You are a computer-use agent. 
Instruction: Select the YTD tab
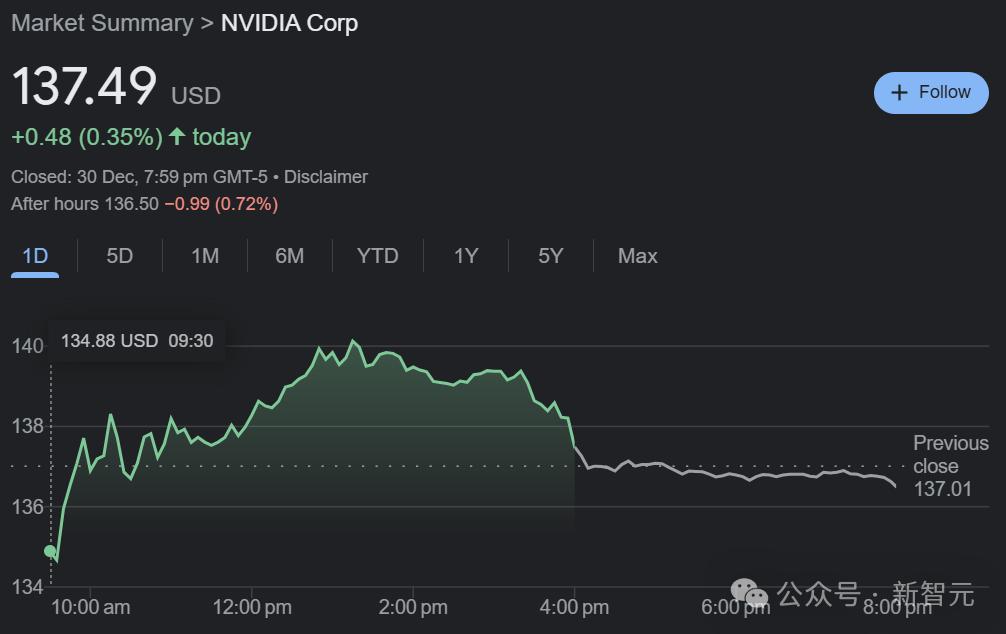tap(378, 256)
